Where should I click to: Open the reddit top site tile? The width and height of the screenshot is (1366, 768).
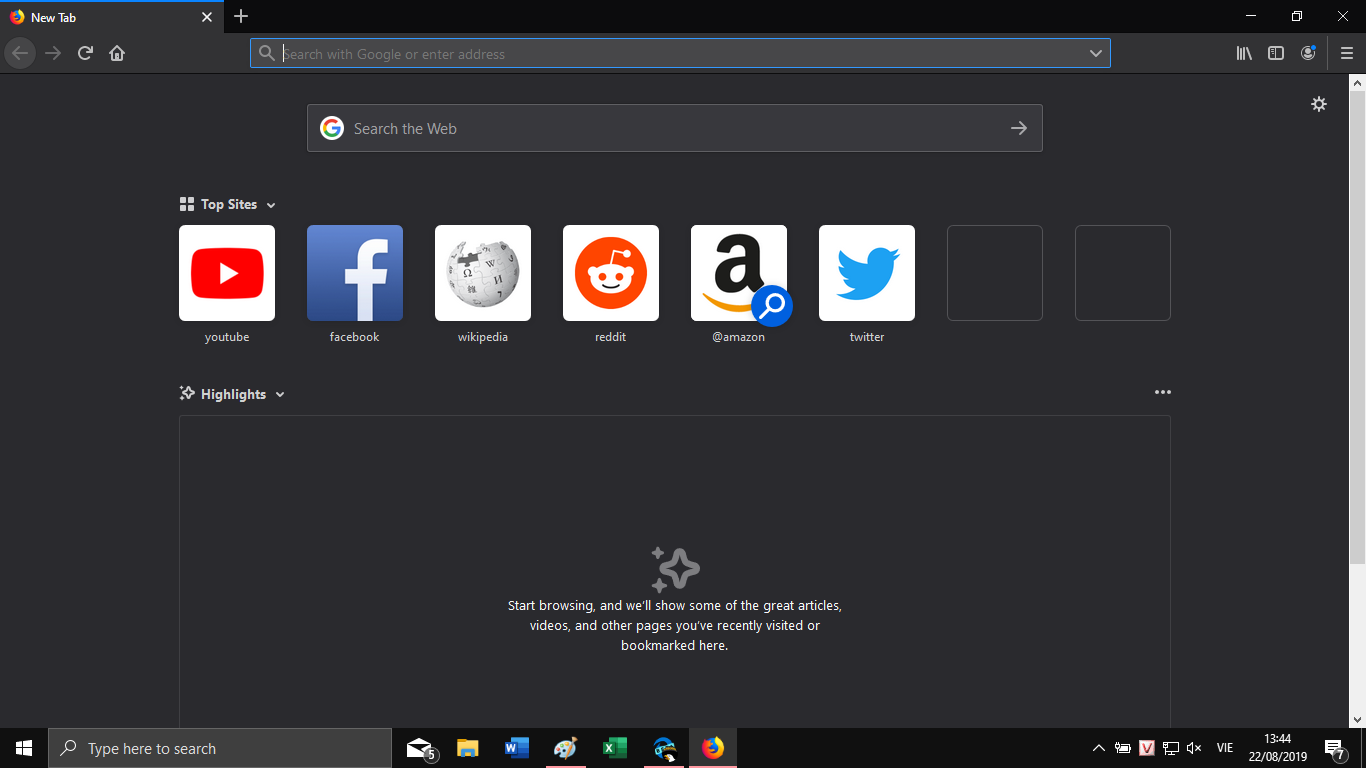611,273
